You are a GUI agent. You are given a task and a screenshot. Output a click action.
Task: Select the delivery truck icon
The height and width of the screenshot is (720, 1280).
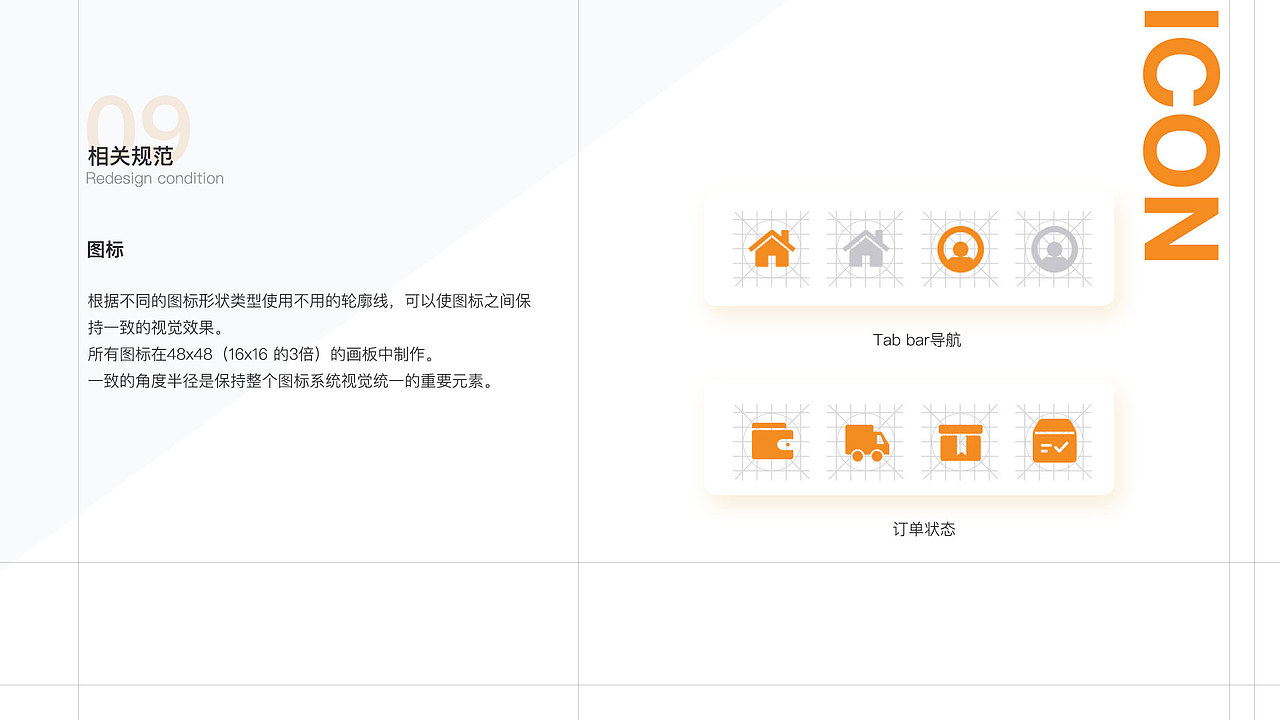[x=865, y=440]
